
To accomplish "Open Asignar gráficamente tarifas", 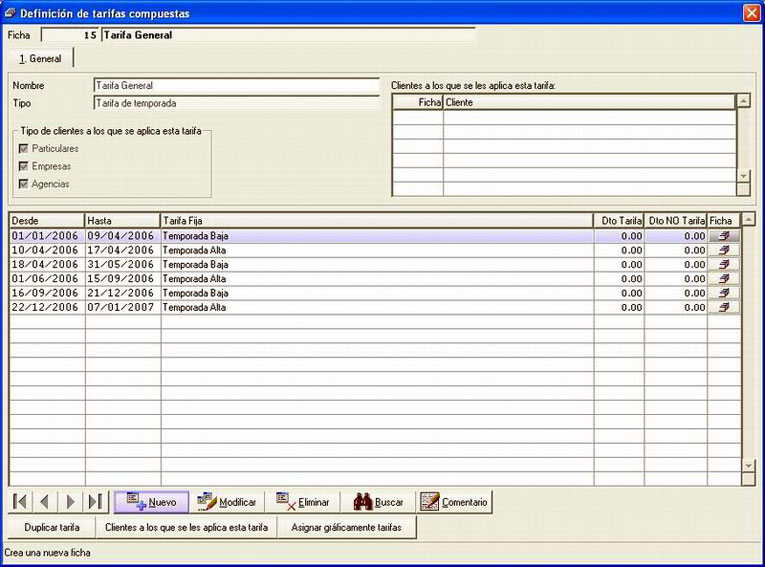I will (346, 527).
